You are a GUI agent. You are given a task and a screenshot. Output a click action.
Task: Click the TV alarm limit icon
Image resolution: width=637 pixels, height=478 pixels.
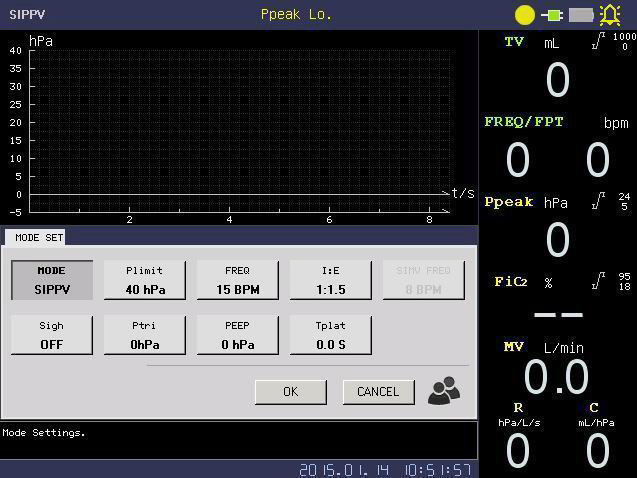598,42
